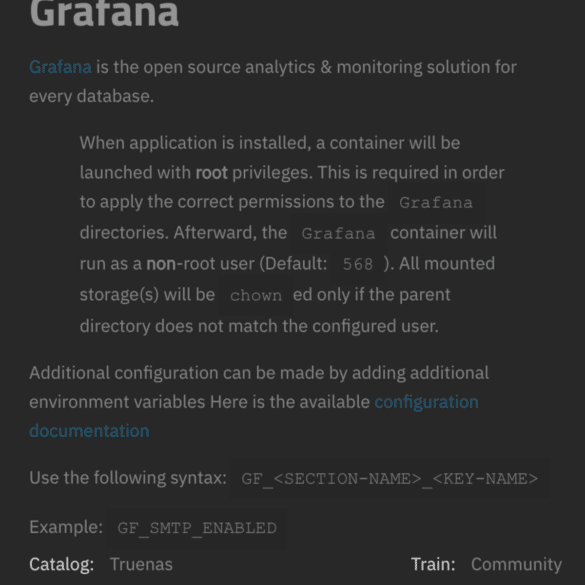The image size is (585, 585).
Task: Click the bold word 'root' in the note
Action: (x=212, y=173)
